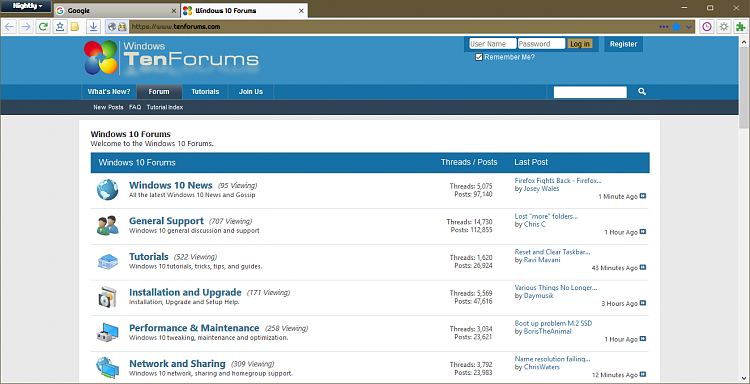Open Performance & Maintenance forum link
Viewport: 750px width, 384px height.
click(x=194, y=328)
